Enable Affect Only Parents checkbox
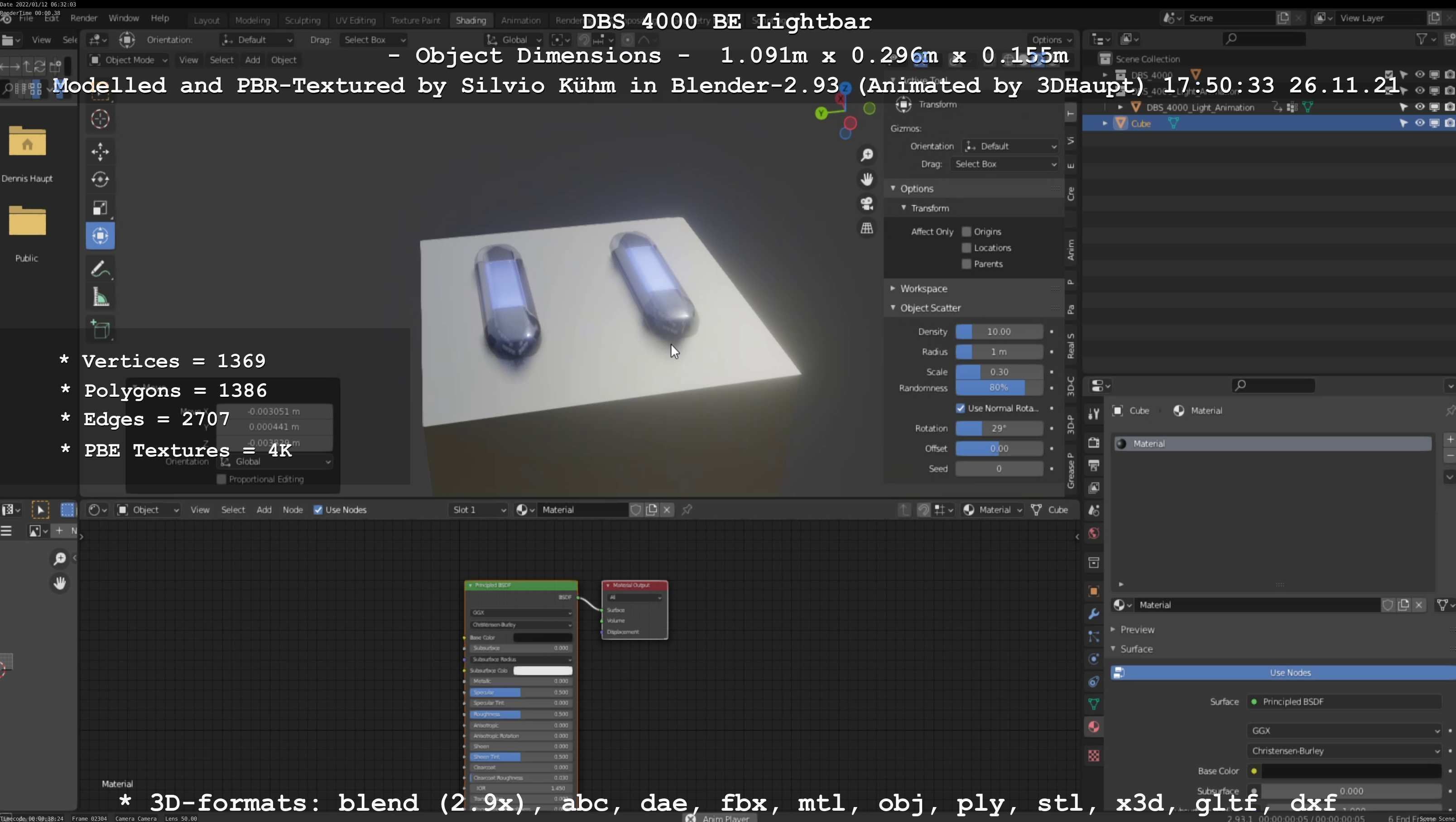Screen dimensions: 1456x822 coord(966,264)
